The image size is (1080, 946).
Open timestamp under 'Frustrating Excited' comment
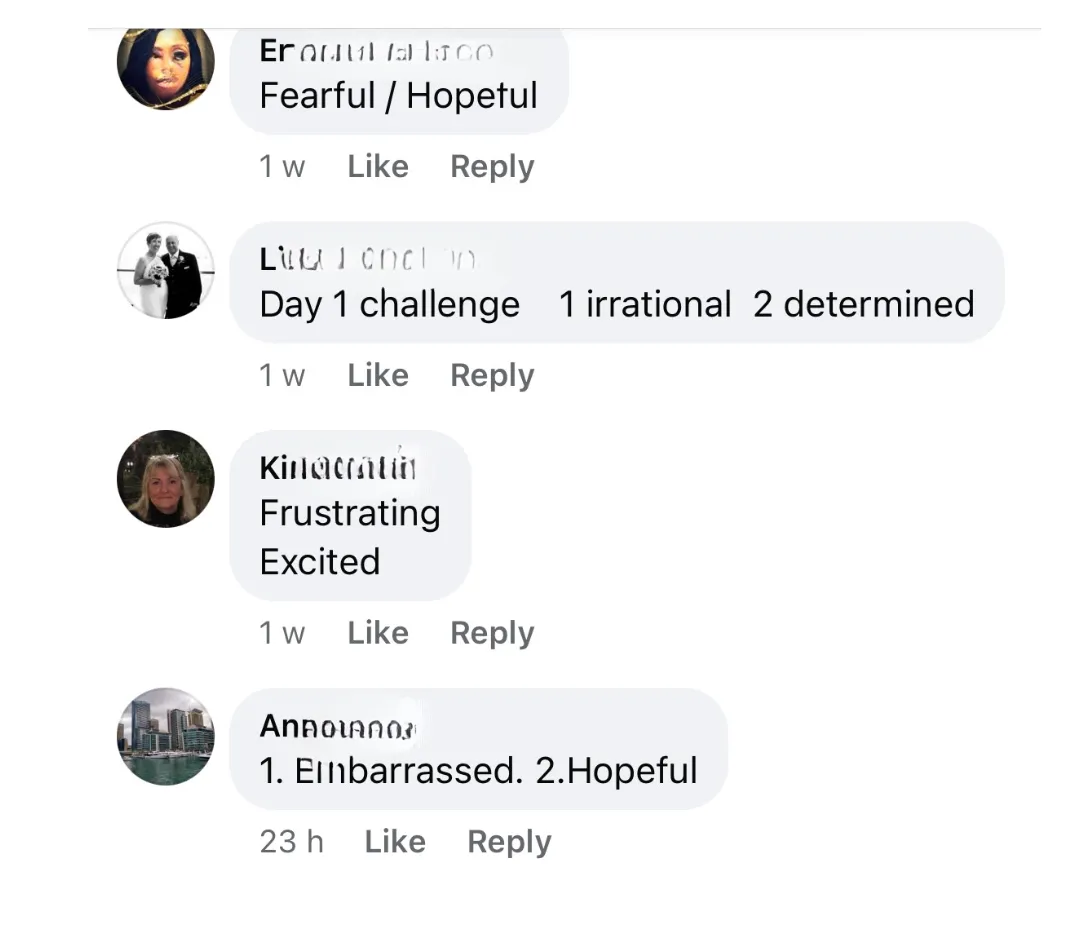(282, 633)
